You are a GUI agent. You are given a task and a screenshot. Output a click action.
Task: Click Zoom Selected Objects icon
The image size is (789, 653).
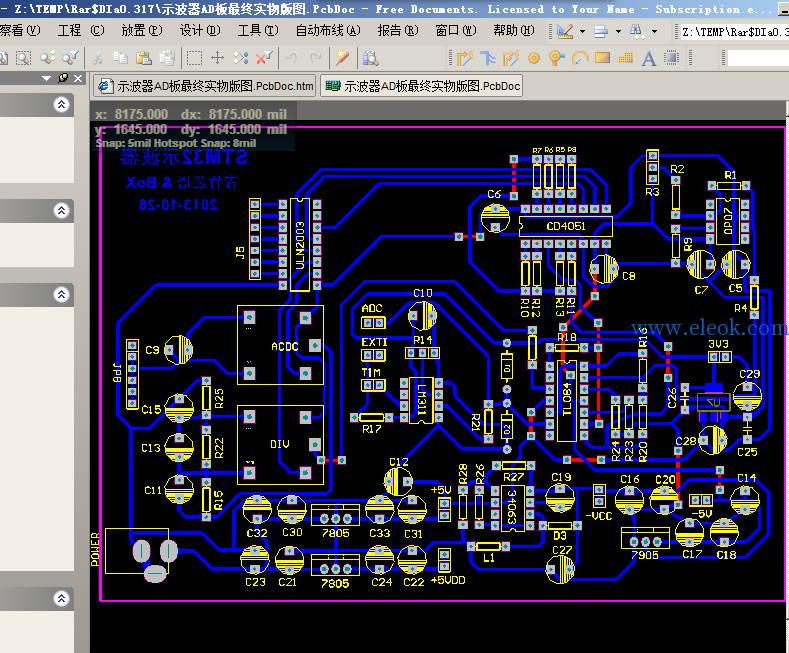[x=48, y=58]
